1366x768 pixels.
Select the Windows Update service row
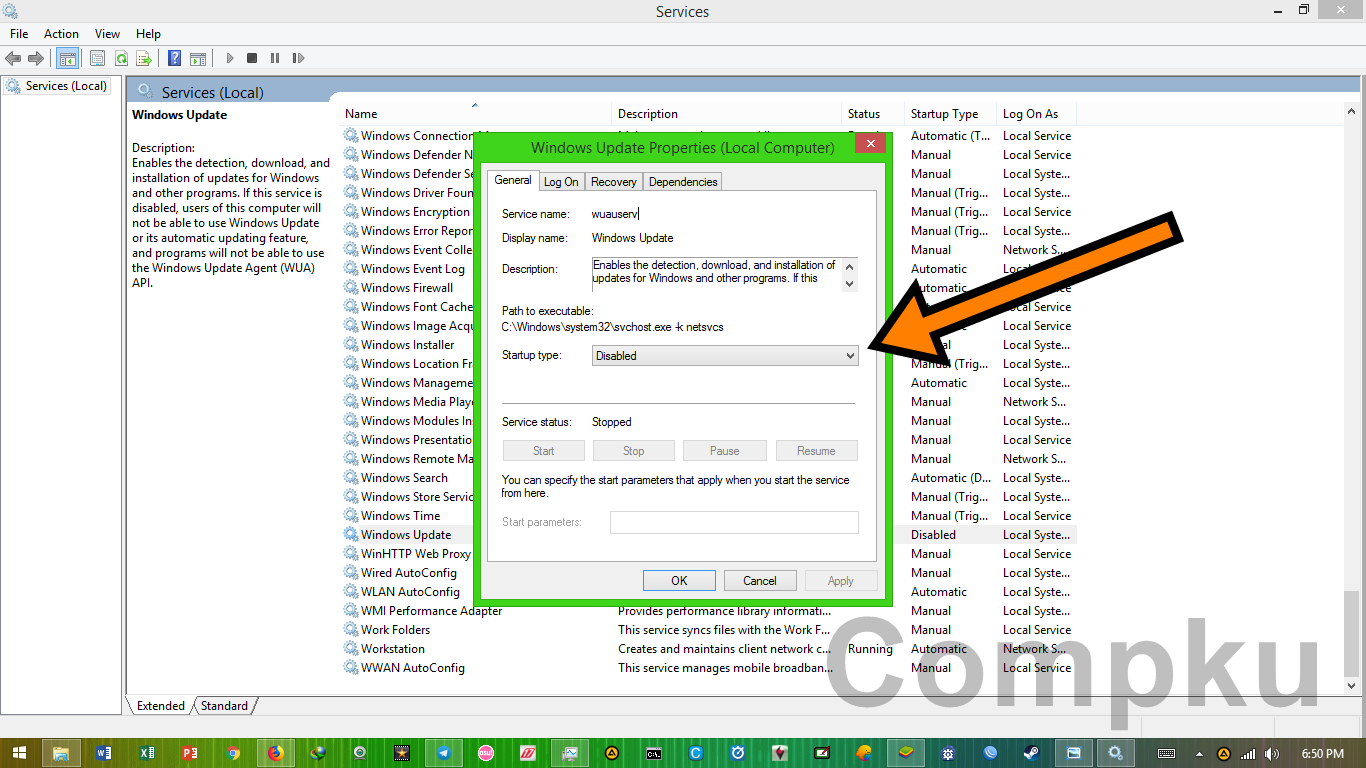pos(709,535)
